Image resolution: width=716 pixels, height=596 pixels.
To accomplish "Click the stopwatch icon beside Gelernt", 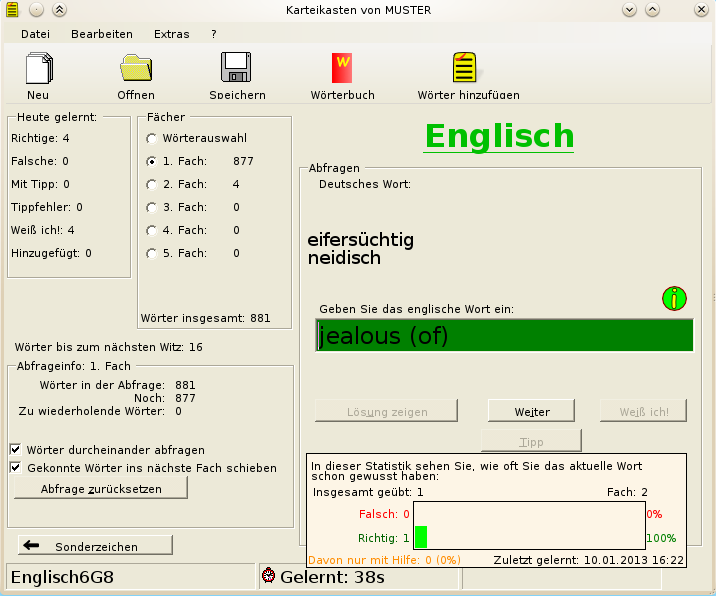I will [x=268, y=575].
